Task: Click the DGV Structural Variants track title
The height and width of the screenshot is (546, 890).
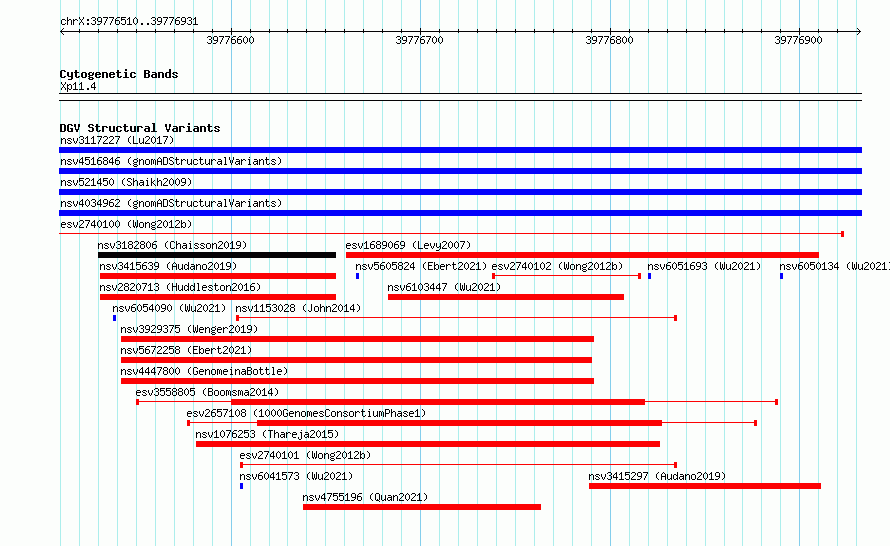Action: pyautogui.click(x=140, y=128)
